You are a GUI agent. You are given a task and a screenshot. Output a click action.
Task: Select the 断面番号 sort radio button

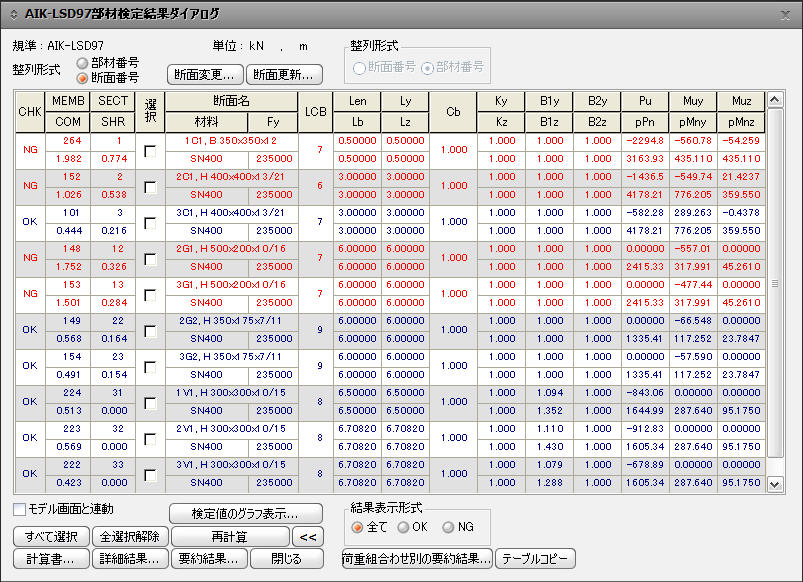[x=82, y=78]
